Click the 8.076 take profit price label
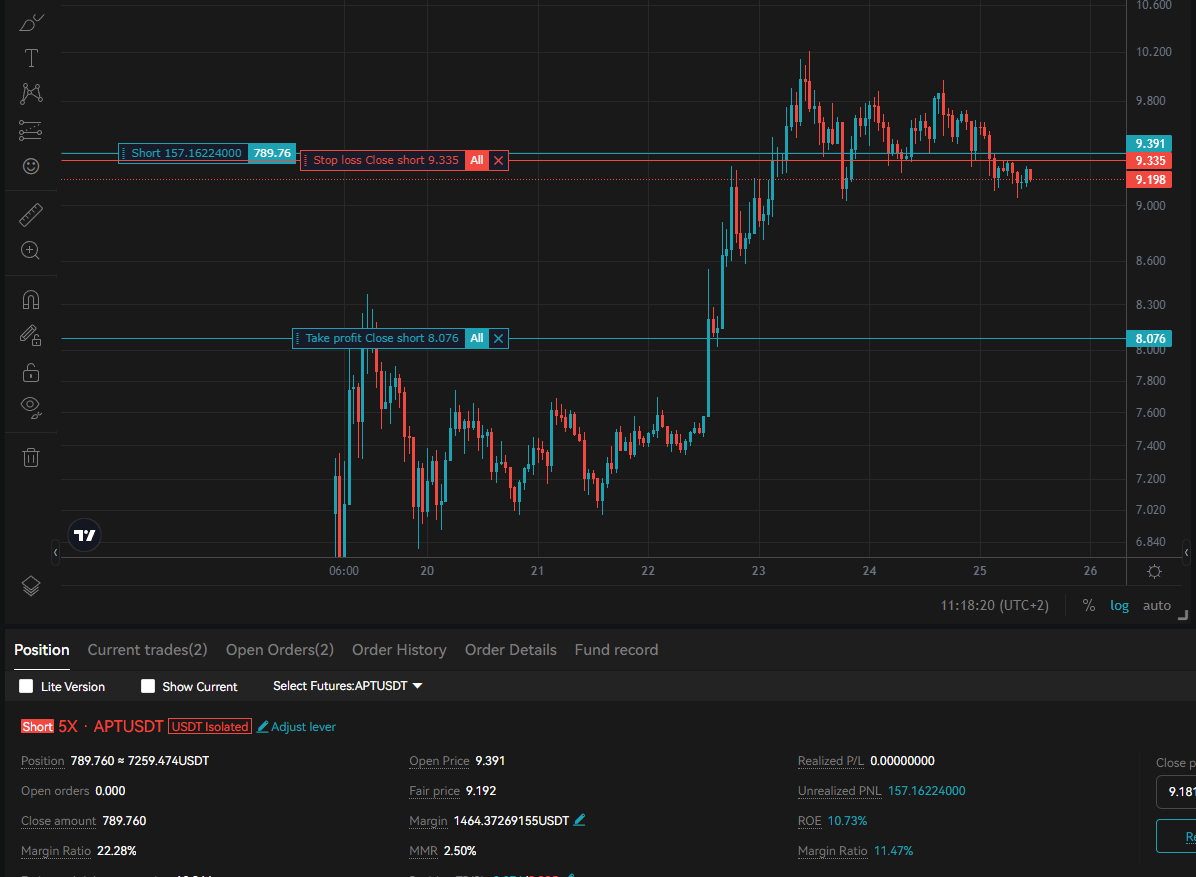 coord(1149,339)
